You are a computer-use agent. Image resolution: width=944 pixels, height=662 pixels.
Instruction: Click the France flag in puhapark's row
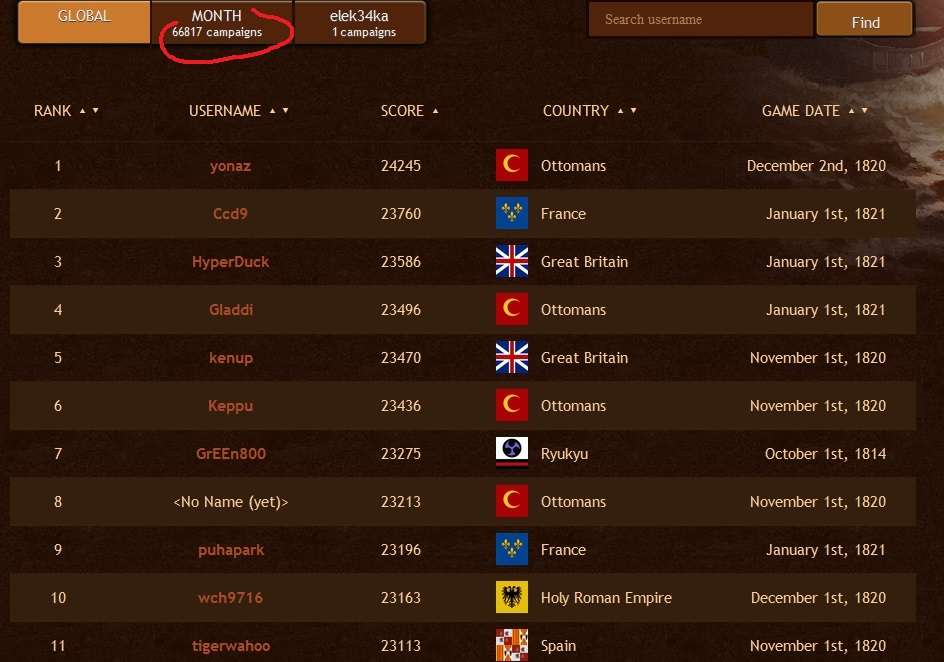click(512, 549)
